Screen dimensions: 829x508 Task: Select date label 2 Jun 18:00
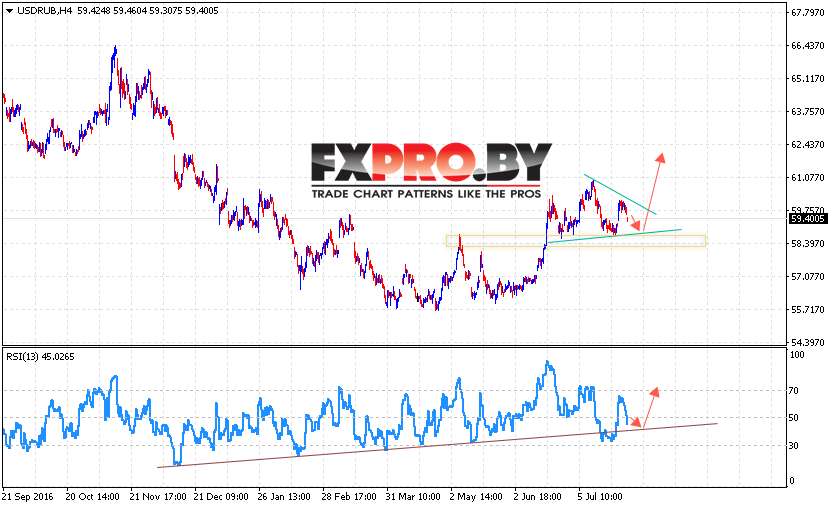[x=537, y=497]
